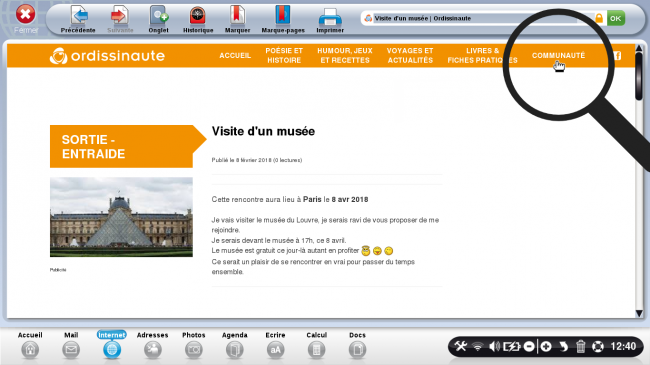Click the address bar showing Visite d'un musée
The height and width of the screenshot is (365, 650).
coord(477,18)
